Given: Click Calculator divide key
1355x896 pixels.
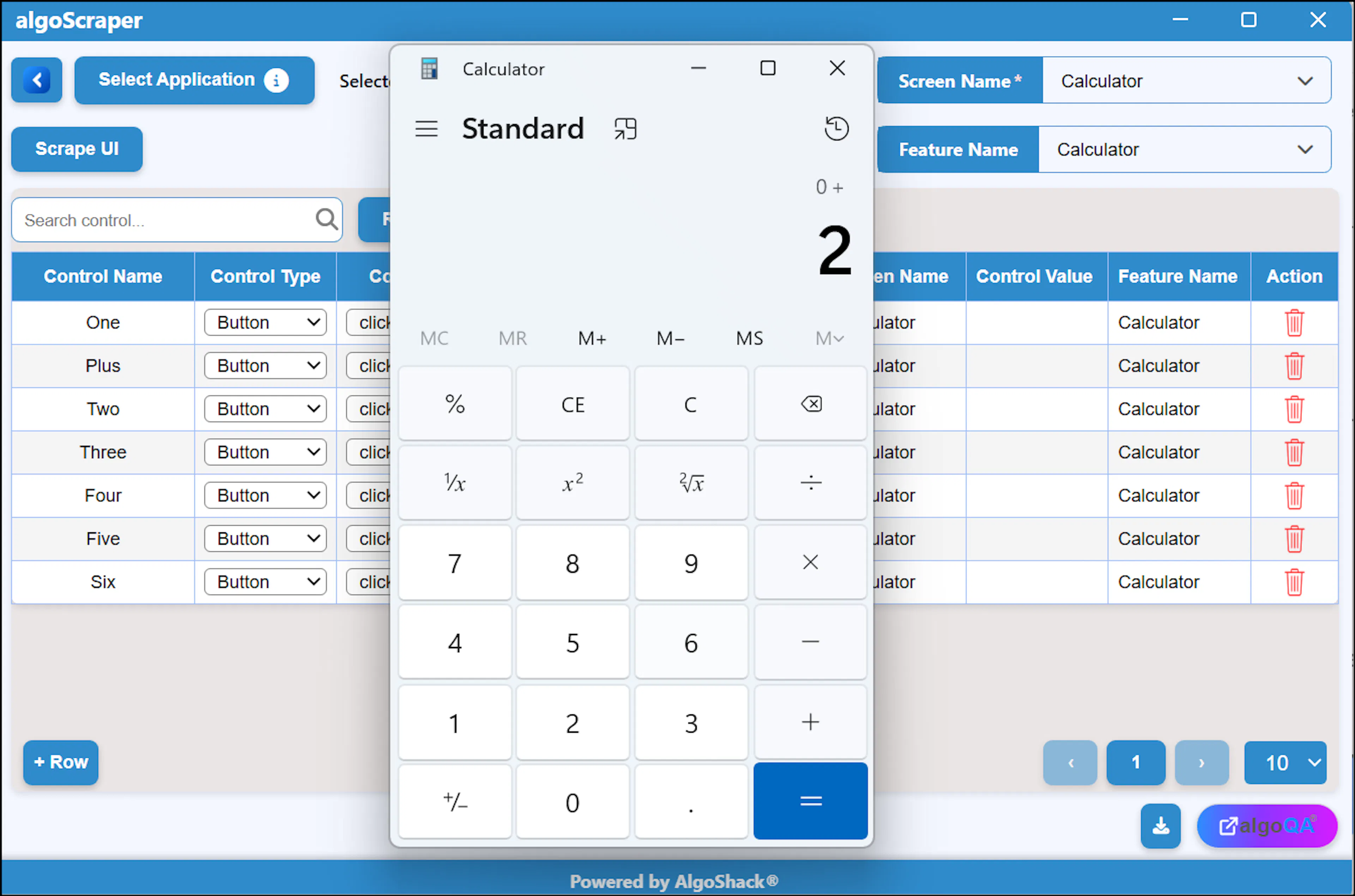Looking at the screenshot, I should click(811, 483).
